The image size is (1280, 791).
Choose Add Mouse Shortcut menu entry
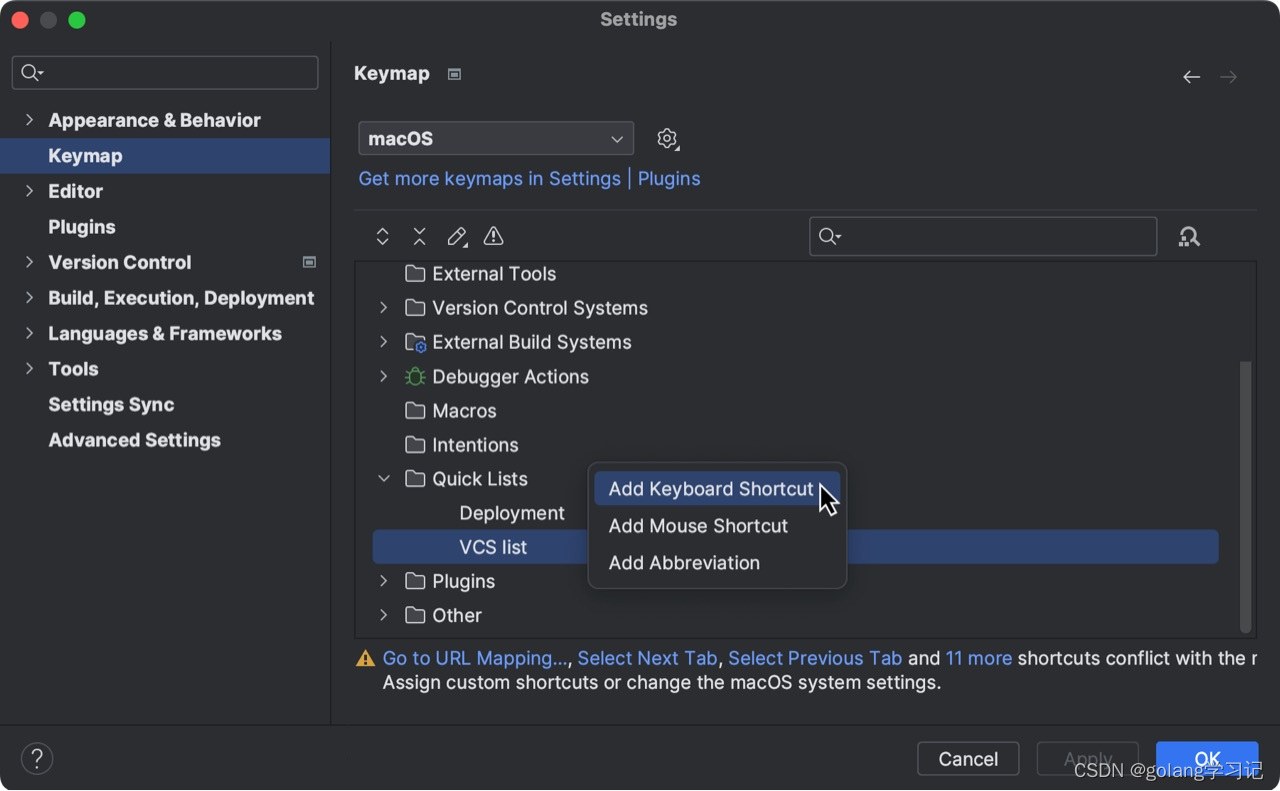(x=698, y=526)
